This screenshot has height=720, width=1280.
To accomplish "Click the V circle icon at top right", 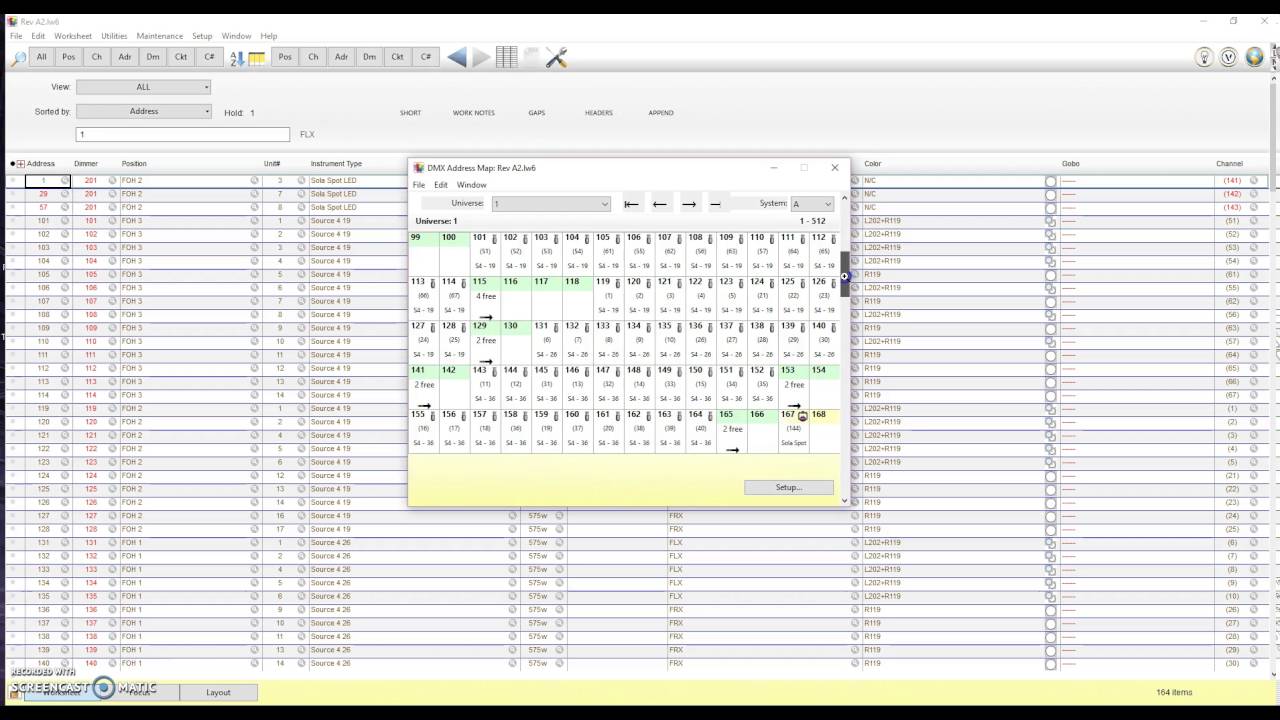I will click(x=1229, y=57).
